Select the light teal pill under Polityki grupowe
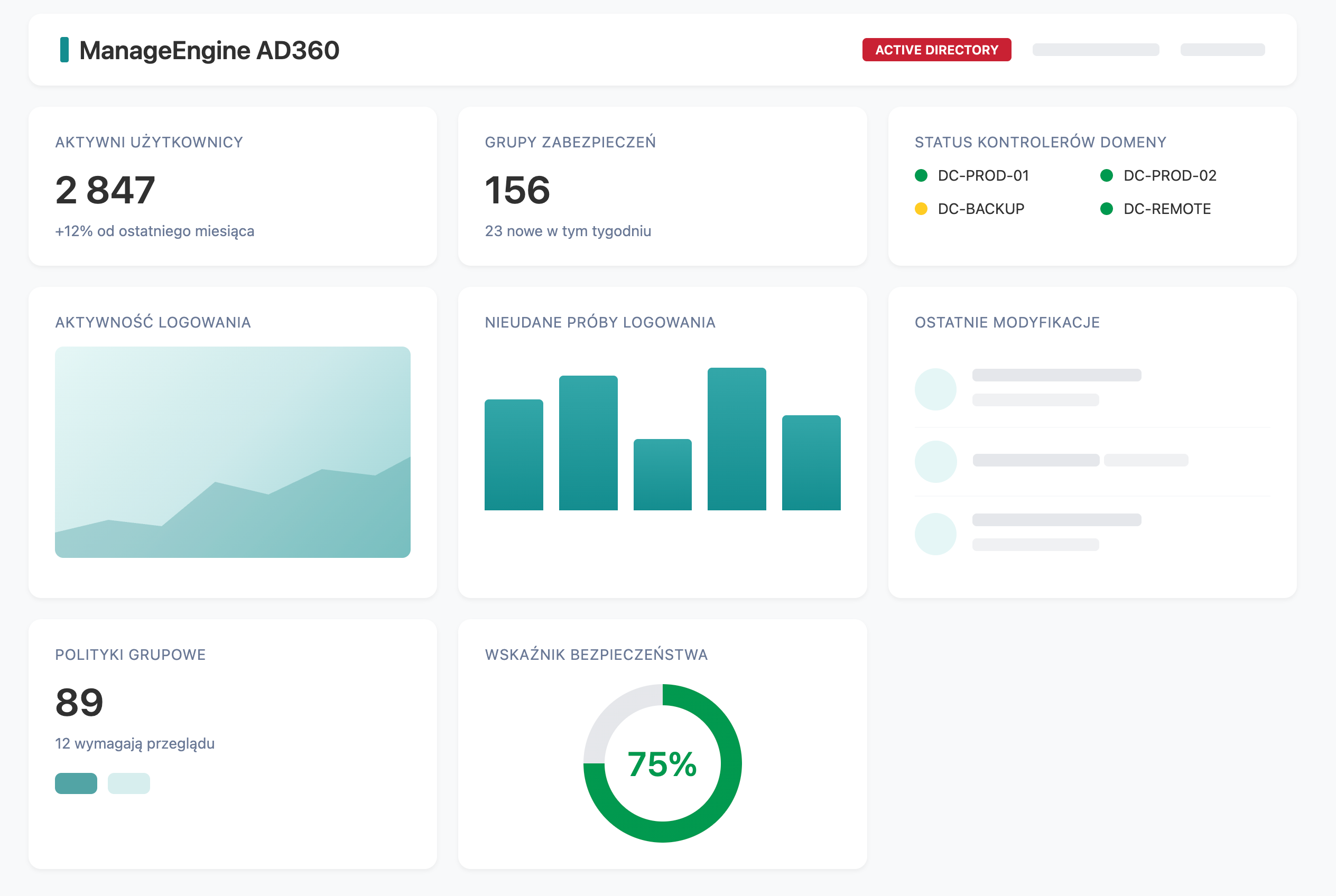The height and width of the screenshot is (896, 1336). coord(128,783)
